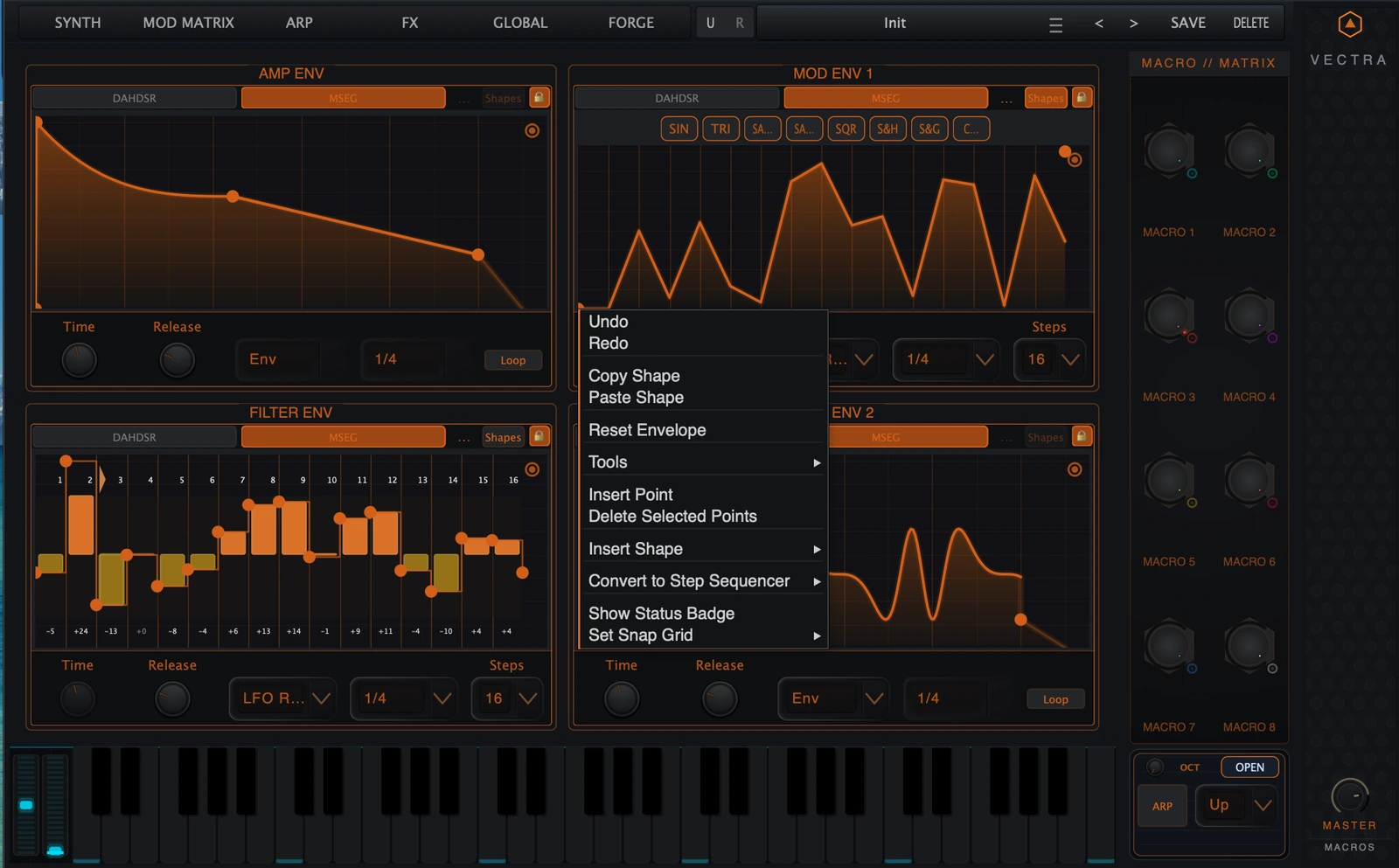Click the circular target icon in AMP ENV graph
Image resolution: width=1399 pixels, height=868 pixels.
532,130
